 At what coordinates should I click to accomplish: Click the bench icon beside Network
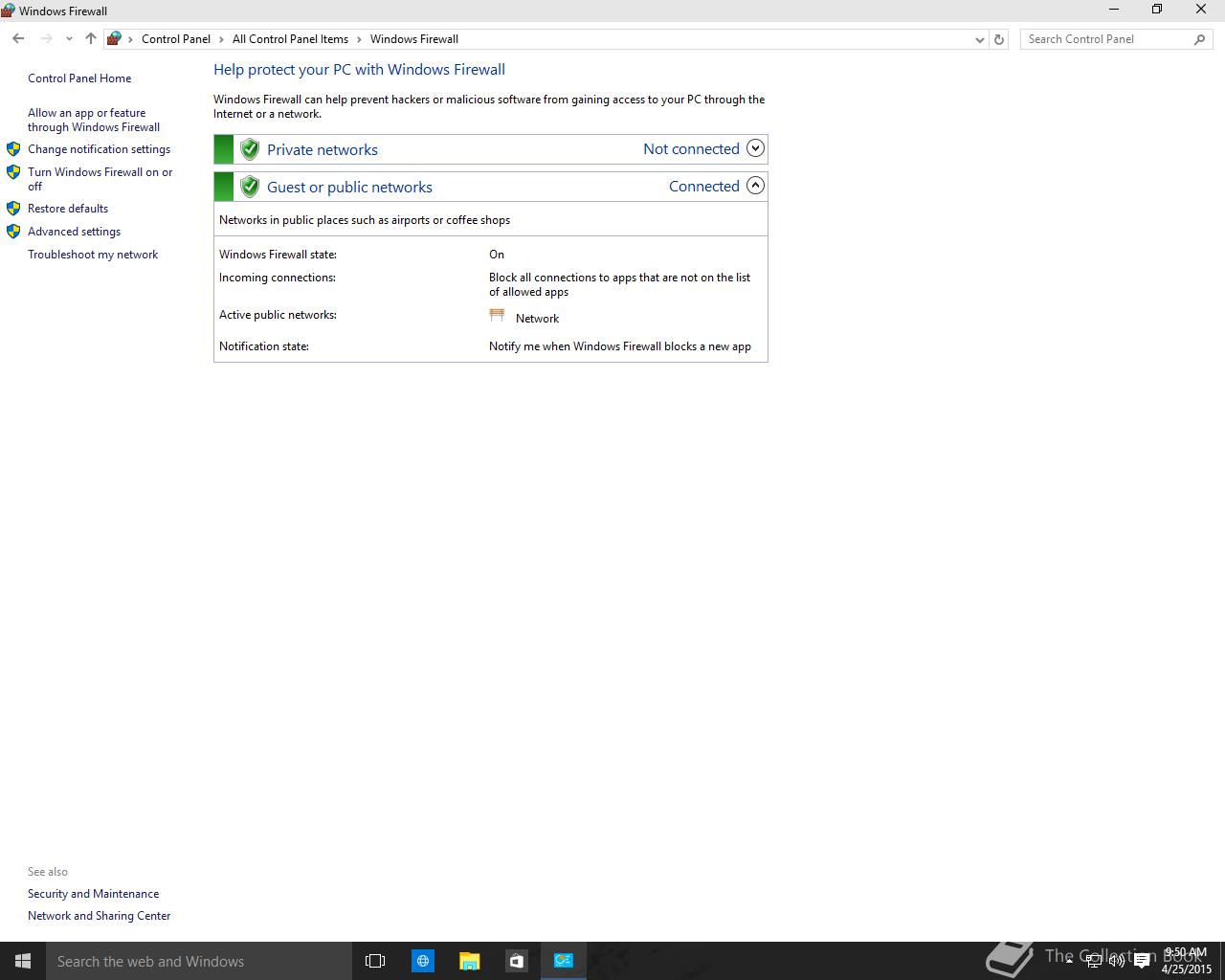click(x=497, y=315)
